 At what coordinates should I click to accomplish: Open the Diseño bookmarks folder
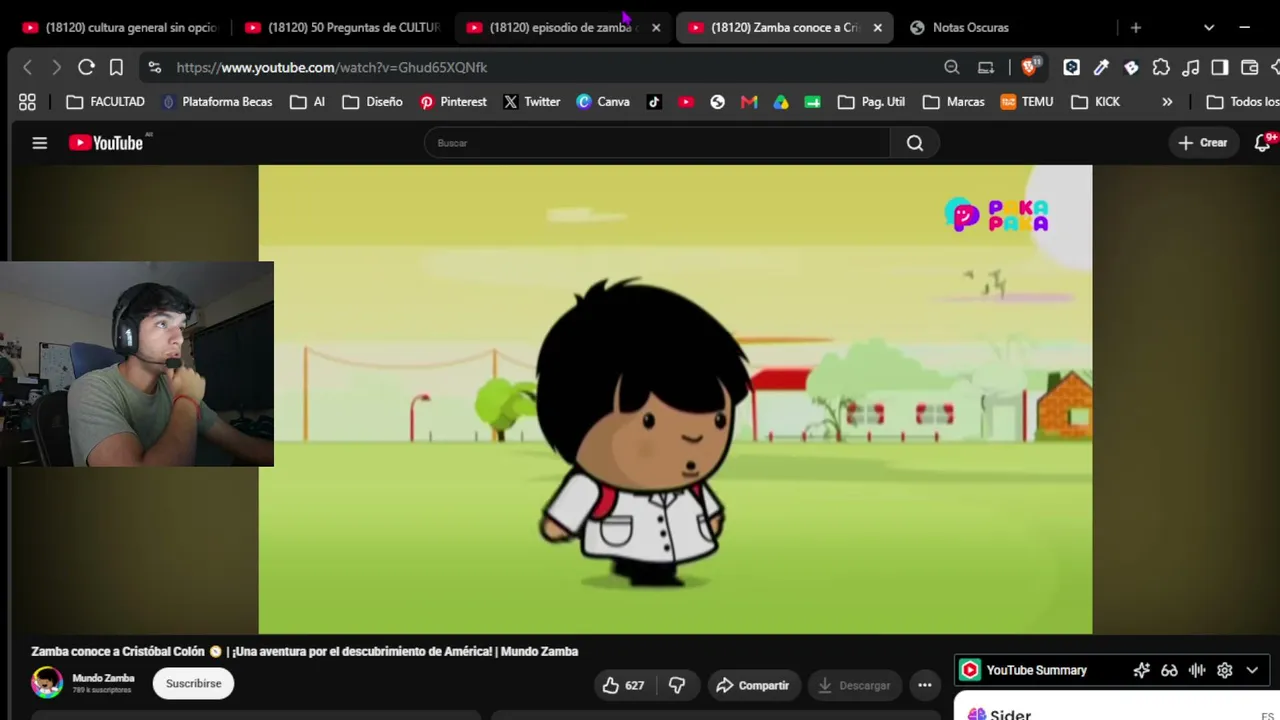[372, 102]
